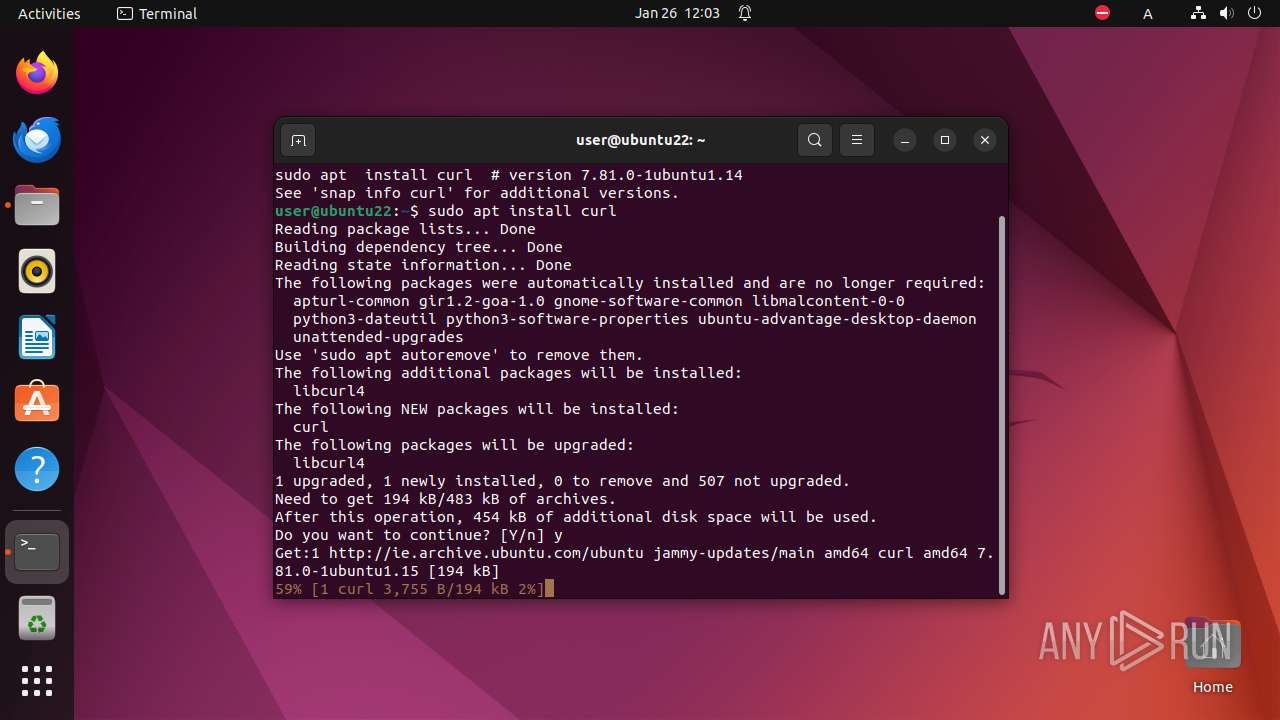
Task: Maximize the terminal window
Action: coord(945,140)
